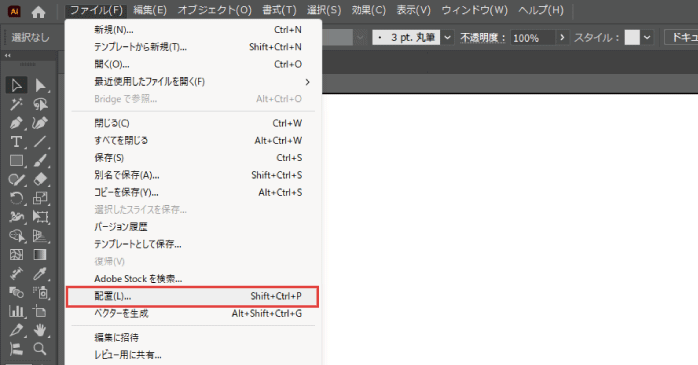
Task: Choose Adobe Stock を検索...
Action: coord(193,279)
